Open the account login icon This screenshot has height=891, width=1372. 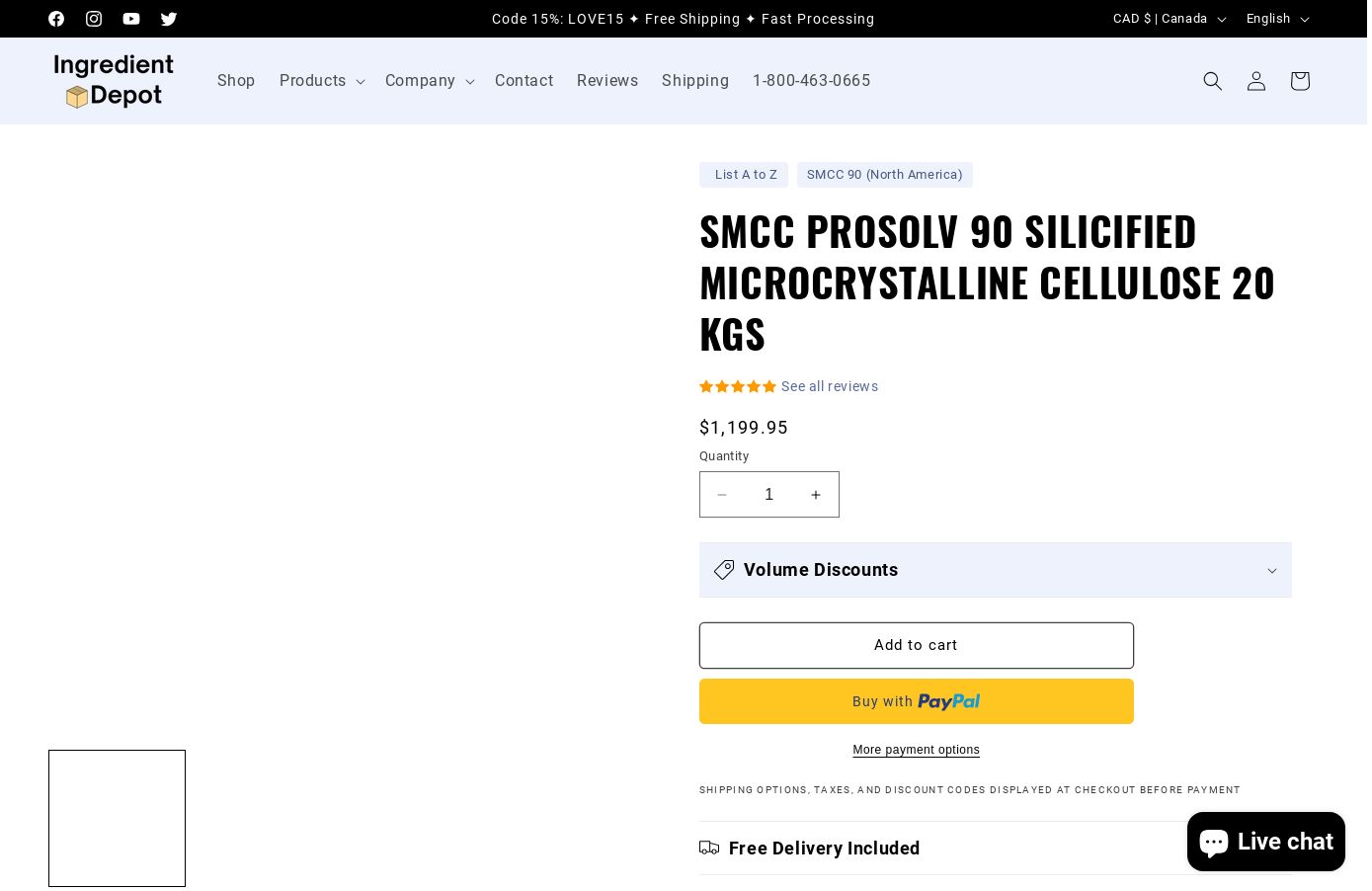[1256, 81]
